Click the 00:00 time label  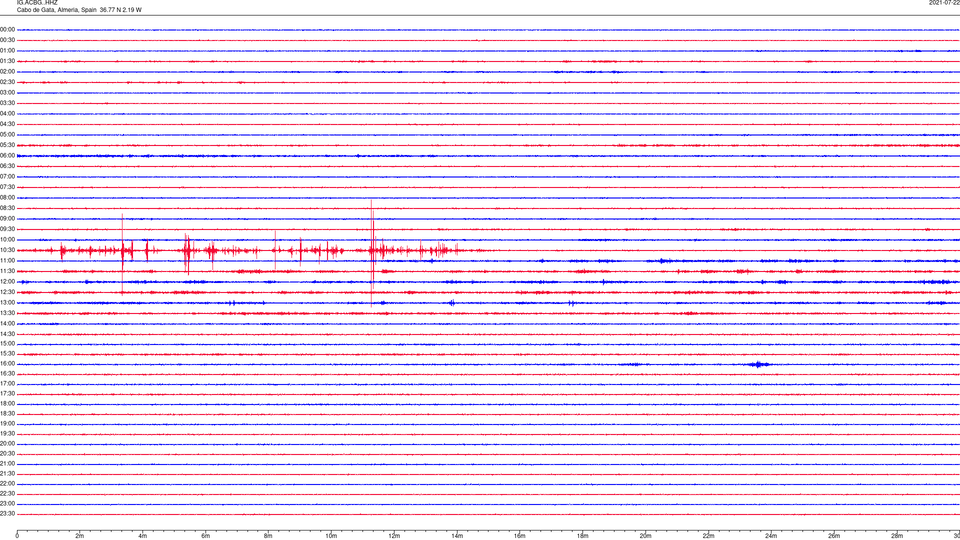tap(7, 29)
